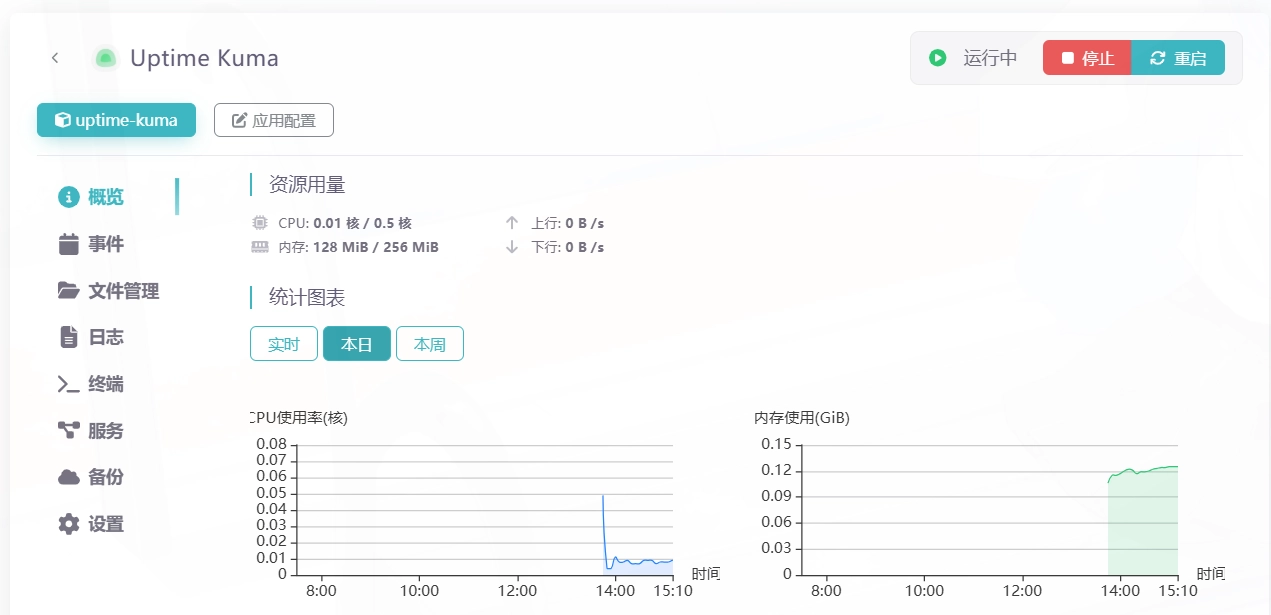This screenshot has width=1271, height=615.
Task: Click the 内存使用(GiB) chart title
Action: click(x=802, y=418)
